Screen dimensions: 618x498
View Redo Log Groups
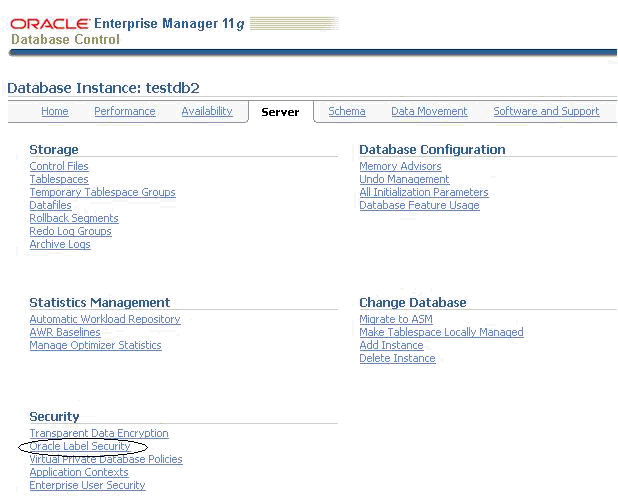[71, 231]
